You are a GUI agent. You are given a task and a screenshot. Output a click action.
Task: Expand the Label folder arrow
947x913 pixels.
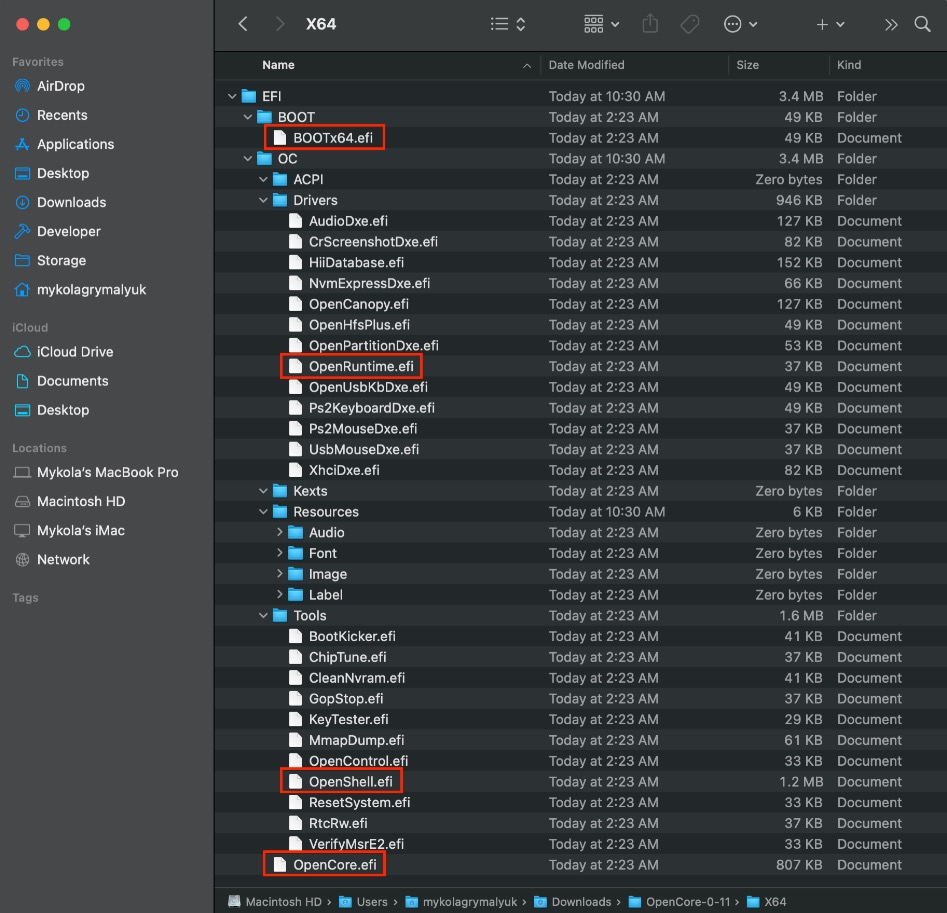click(x=279, y=594)
